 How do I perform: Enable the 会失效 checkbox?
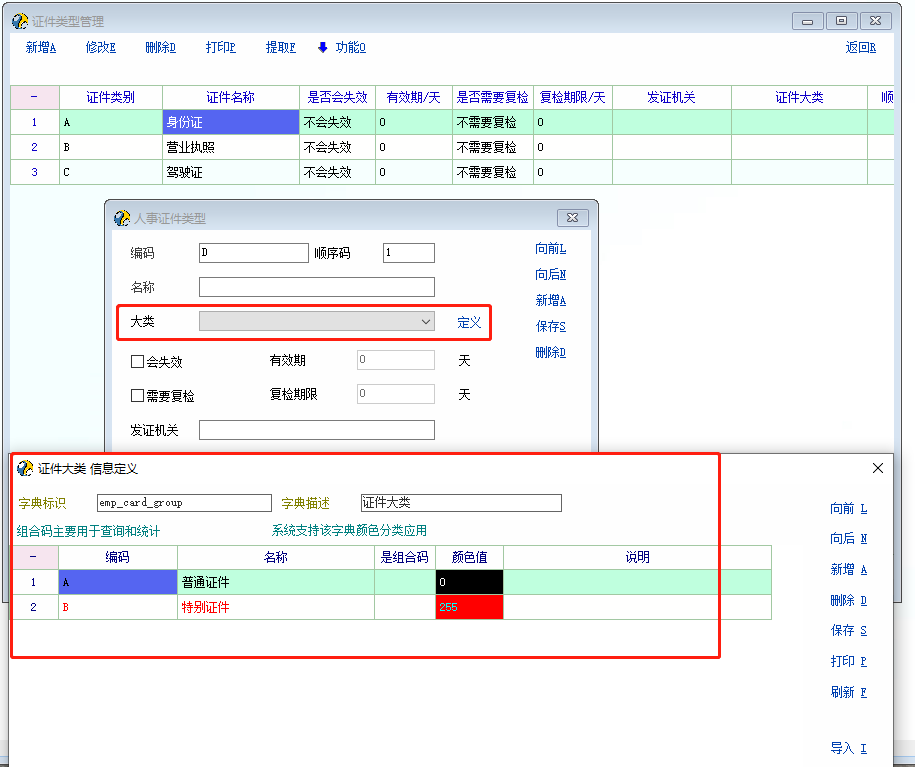pos(138,362)
